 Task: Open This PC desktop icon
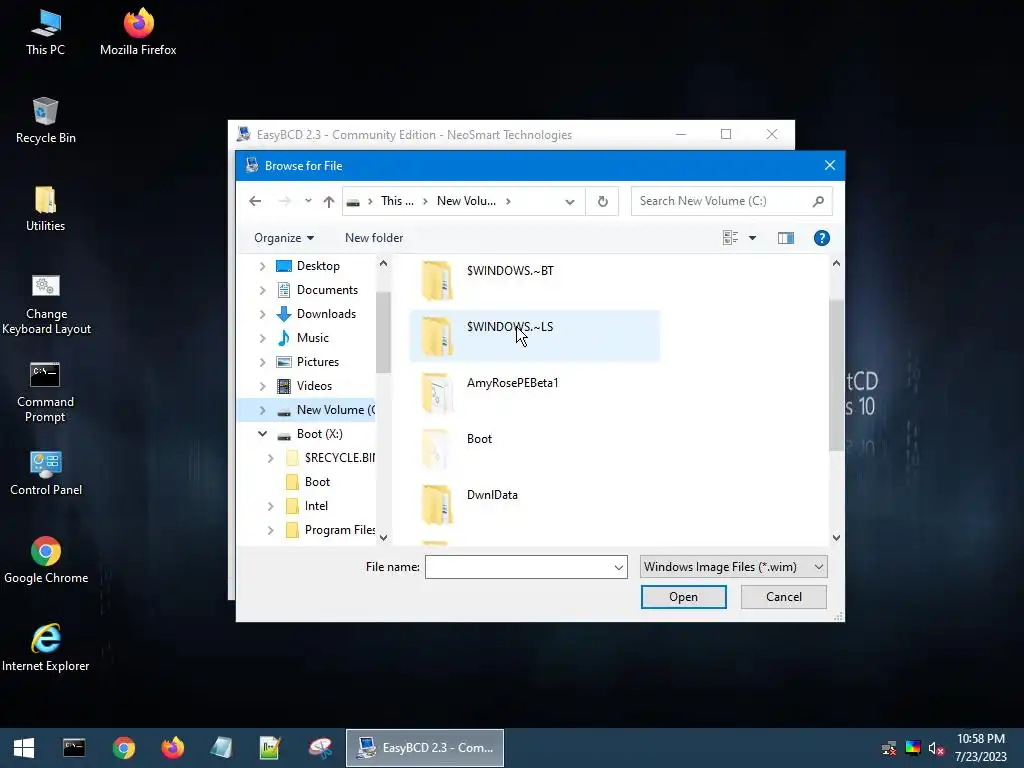point(45,33)
